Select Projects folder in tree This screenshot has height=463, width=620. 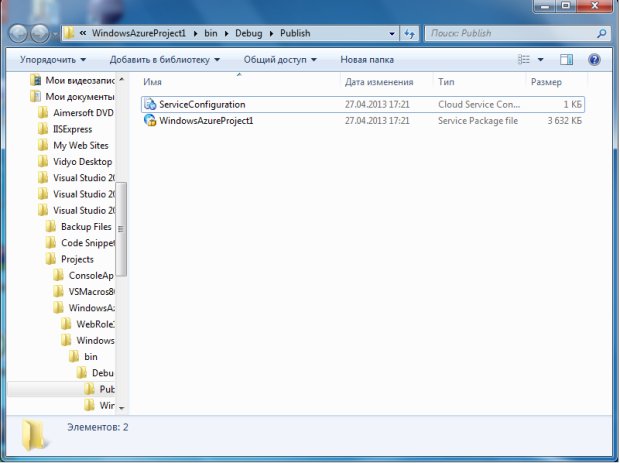coord(77,259)
